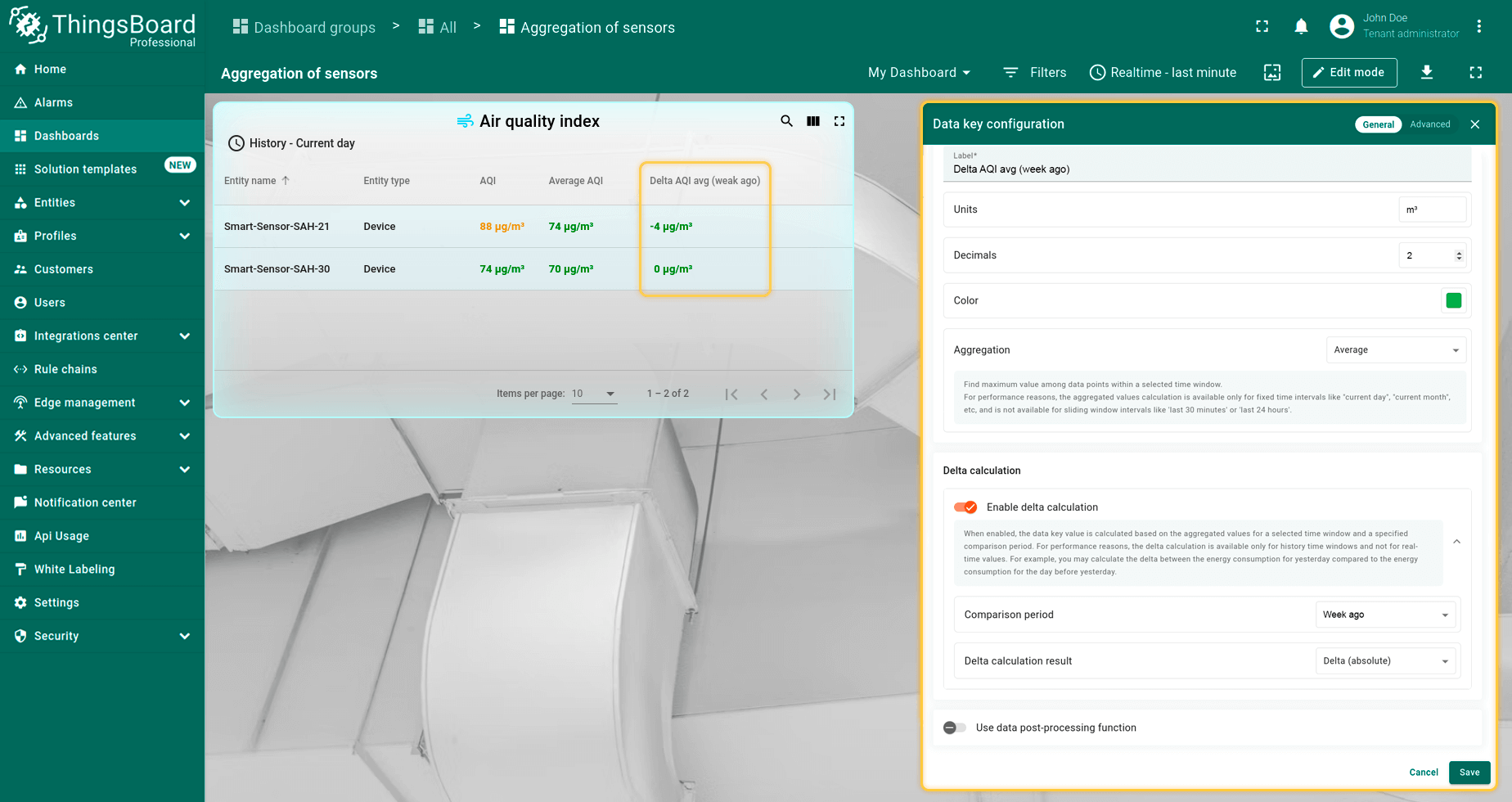
Task: Open the Filters toolbar item
Action: (x=1035, y=72)
